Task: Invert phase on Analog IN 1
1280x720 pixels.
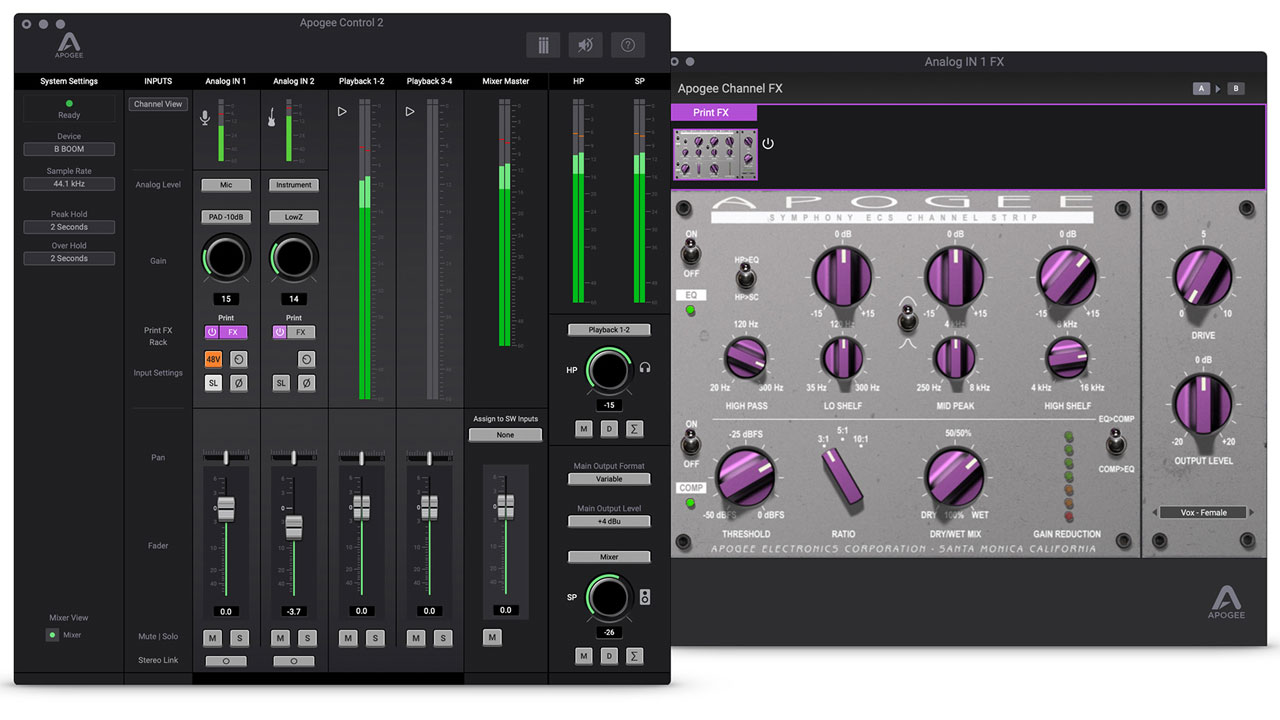Action: tap(239, 383)
